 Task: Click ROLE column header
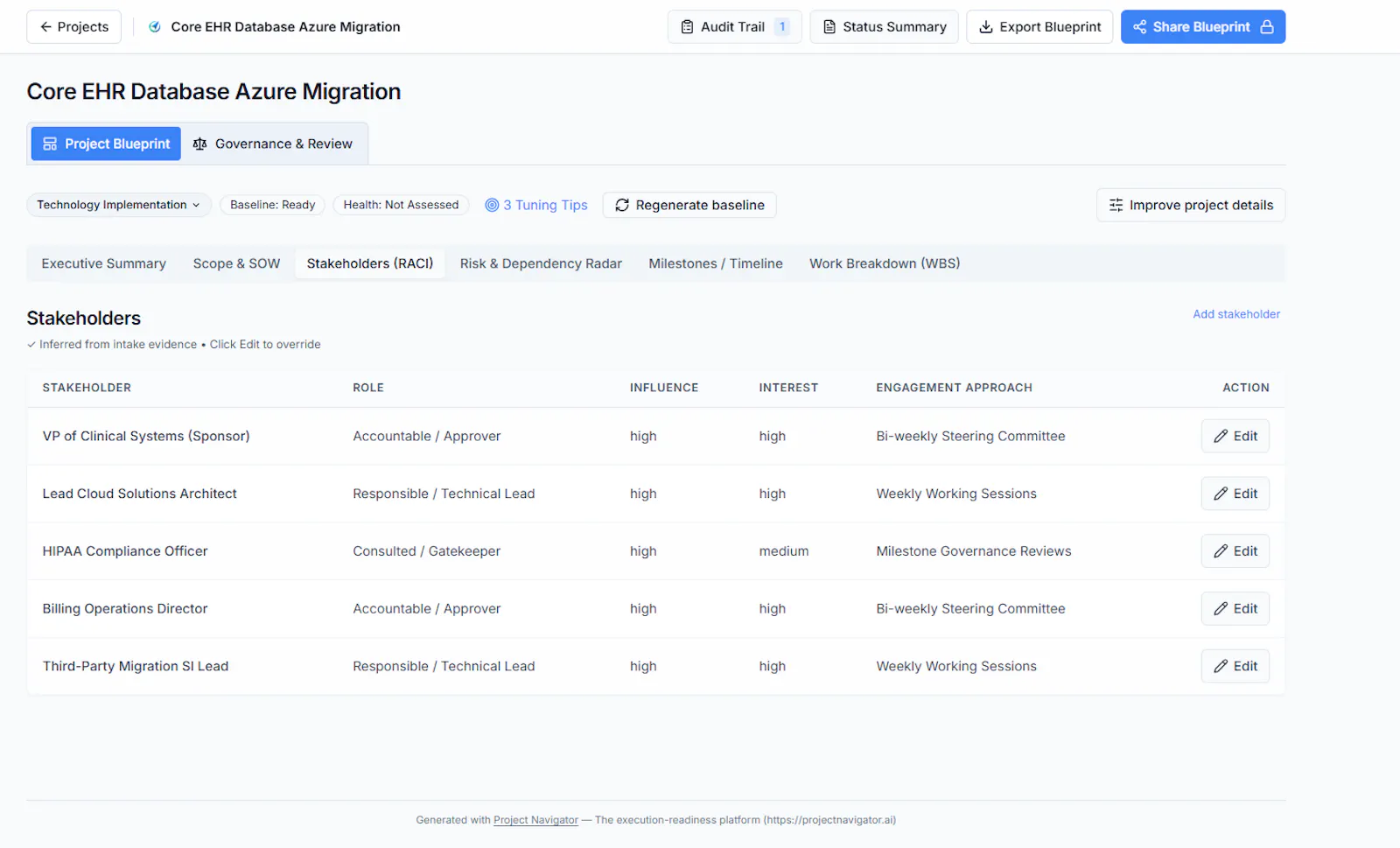click(368, 388)
